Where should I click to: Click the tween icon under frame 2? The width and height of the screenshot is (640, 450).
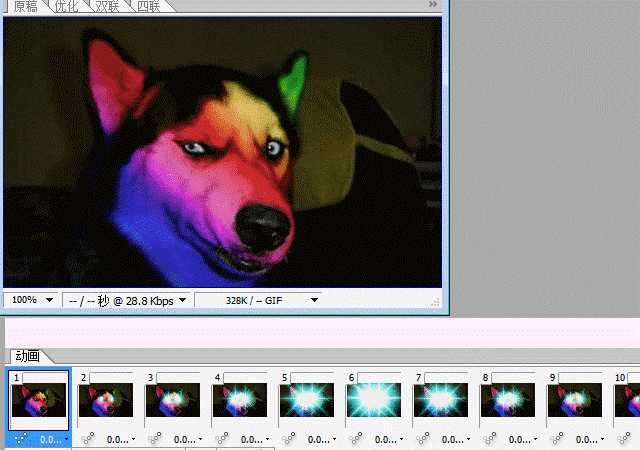[88, 439]
